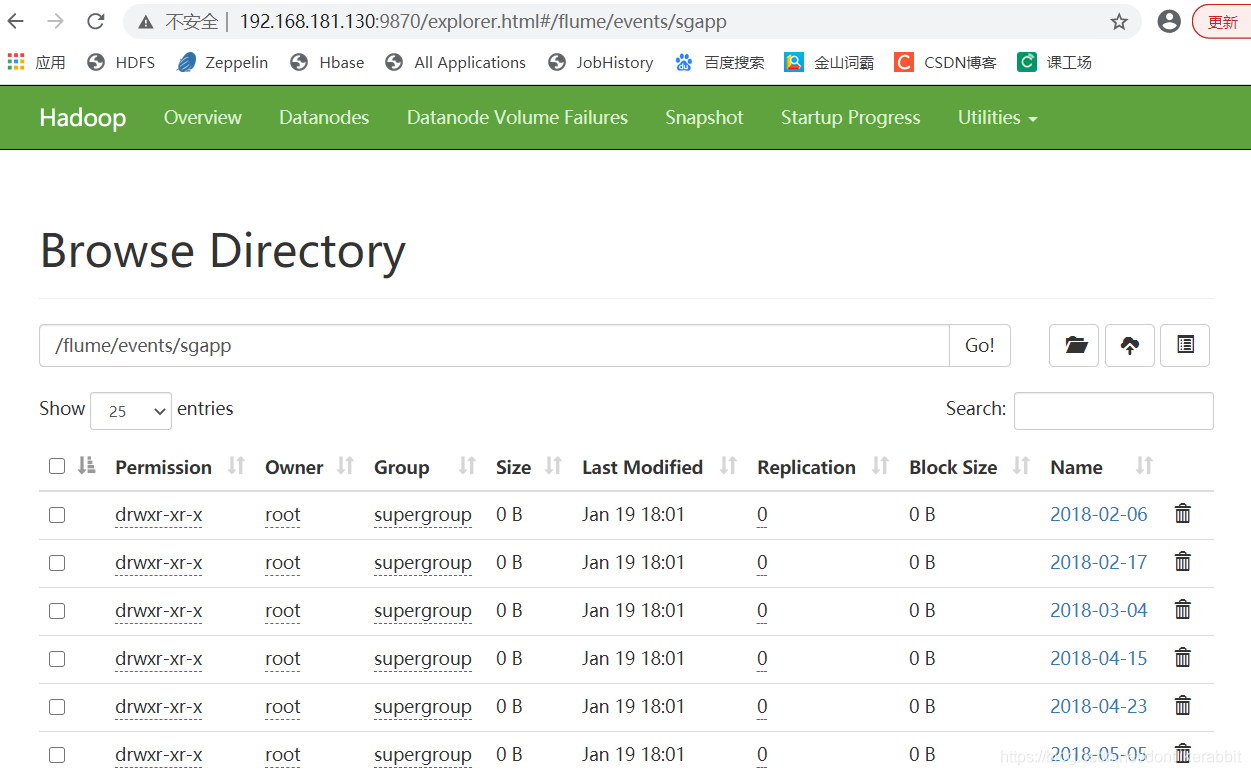The image size is (1251, 775).
Task: Open the Hbase bookmark
Action: pos(327,62)
